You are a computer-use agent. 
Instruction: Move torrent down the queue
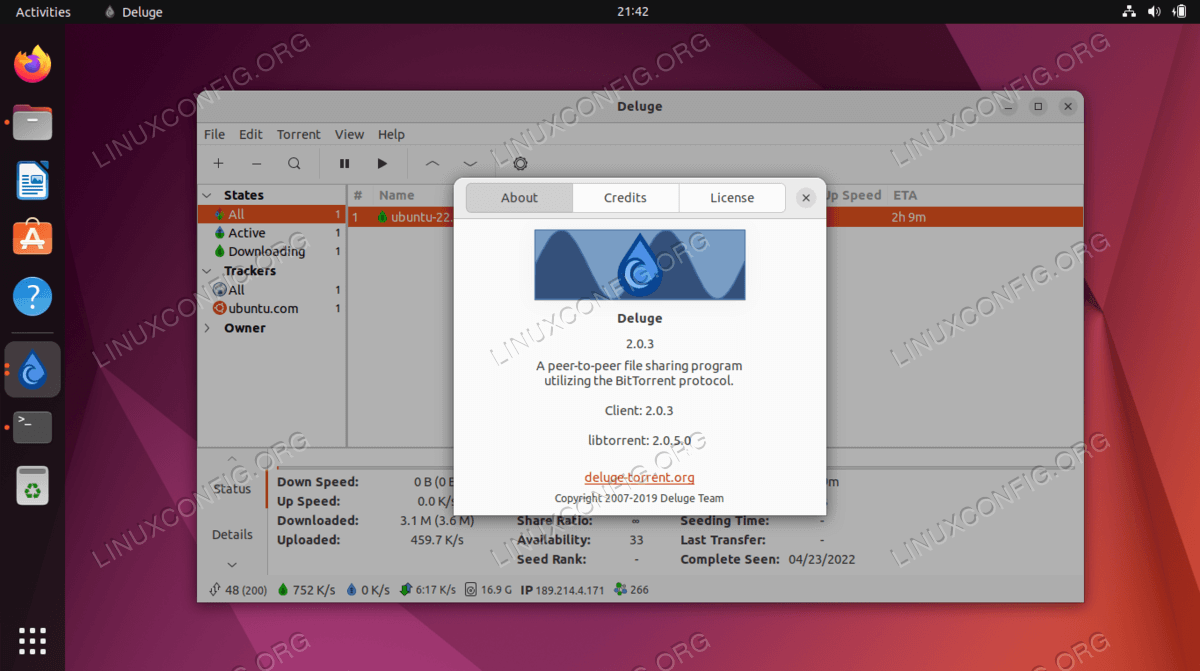(470, 163)
